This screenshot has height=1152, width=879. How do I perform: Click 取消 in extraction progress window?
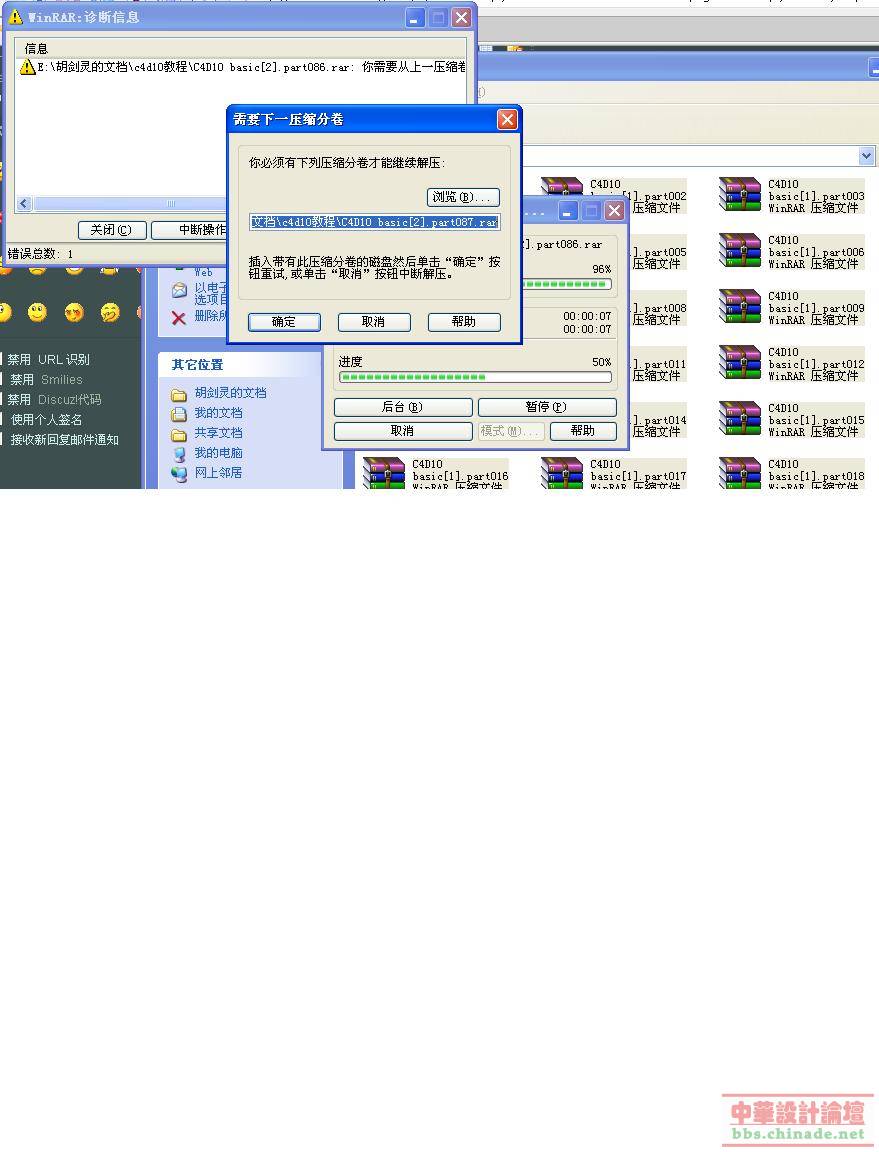pos(403,431)
